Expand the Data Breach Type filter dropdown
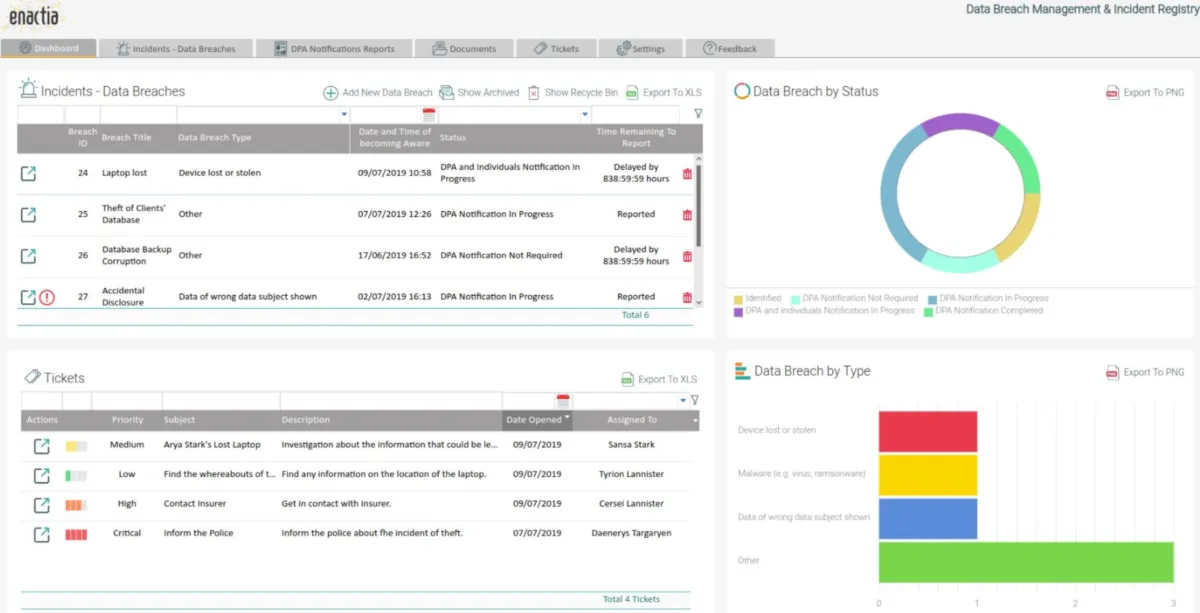 click(344, 115)
